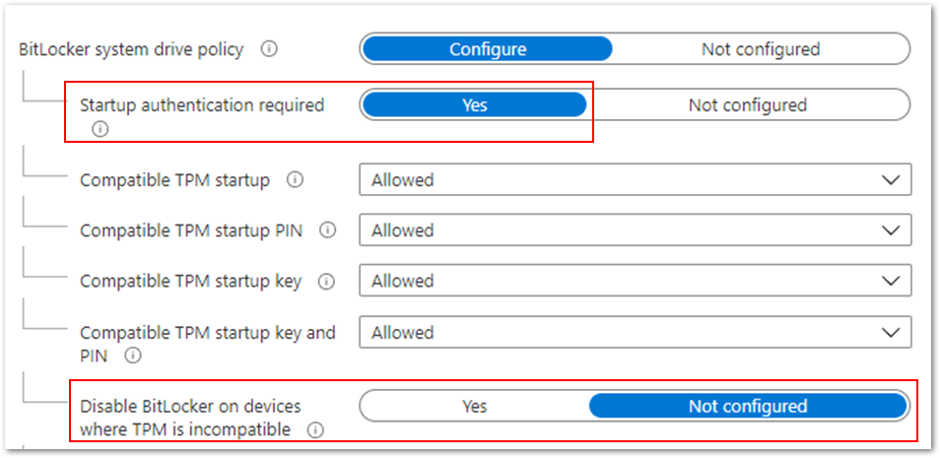940x458 pixels.
Task: Show info for Compatible TPM startup PIN
Action: [x=326, y=230]
